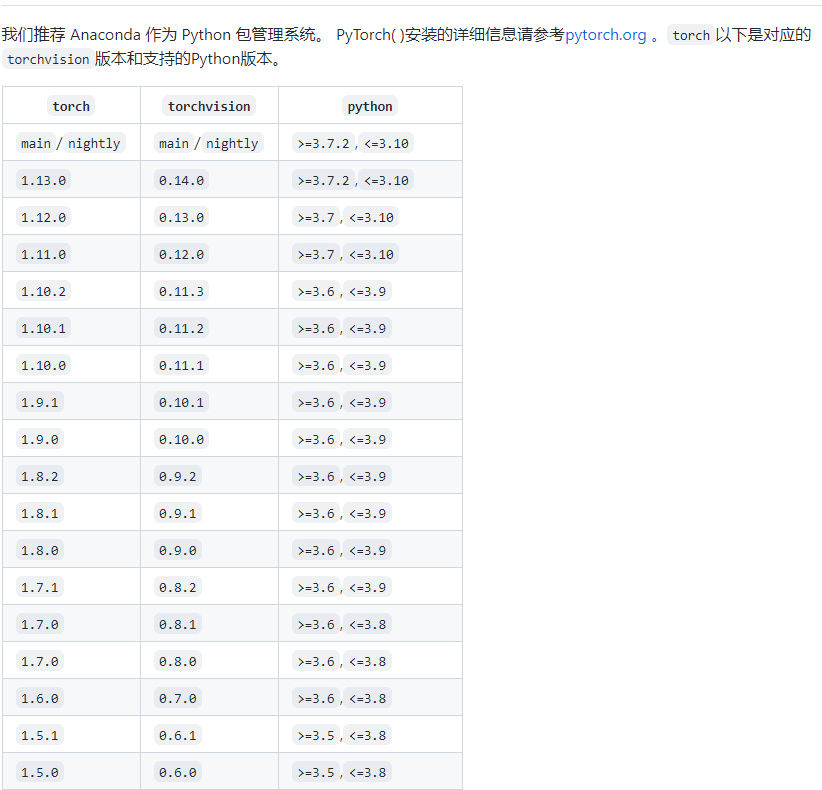Click 'main / nightly' cell in the torch column
822x790 pixels.
[x=71, y=143]
